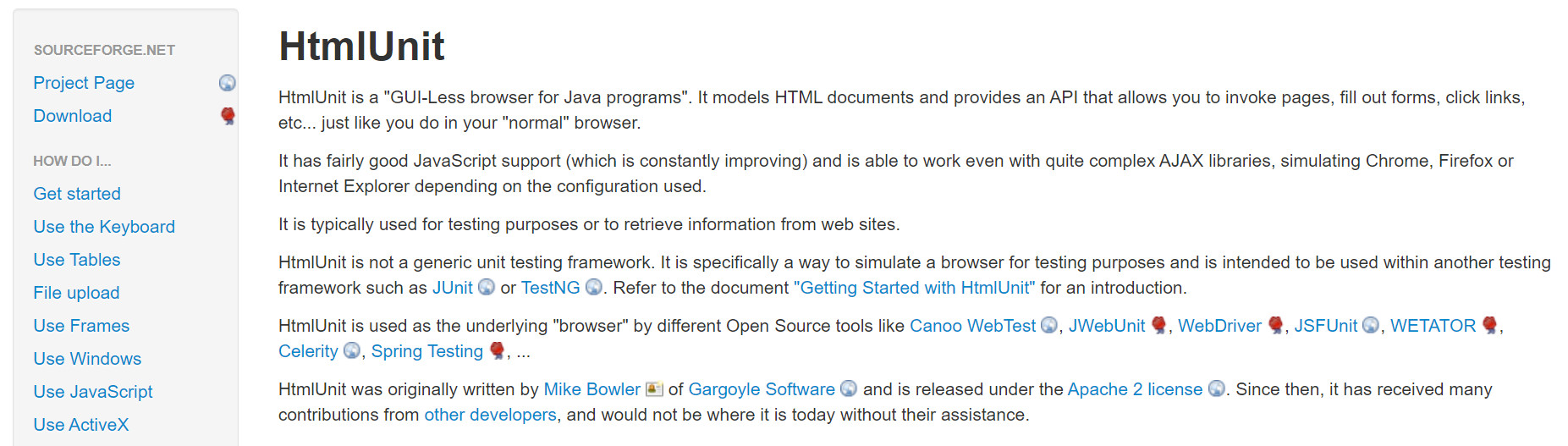Click the globe icon after TestNG

click(x=594, y=288)
